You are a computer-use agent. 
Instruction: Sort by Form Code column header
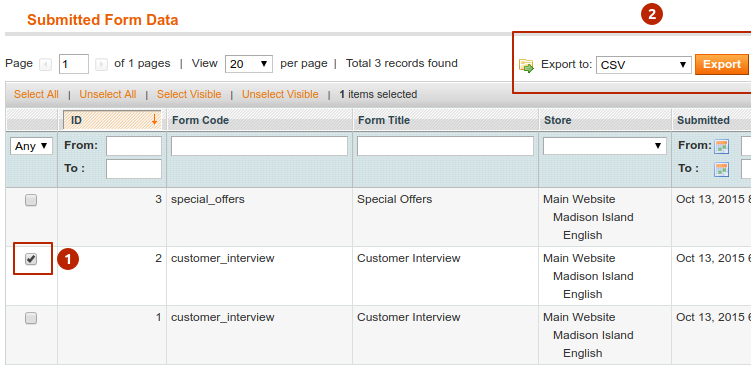click(x=201, y=120)
